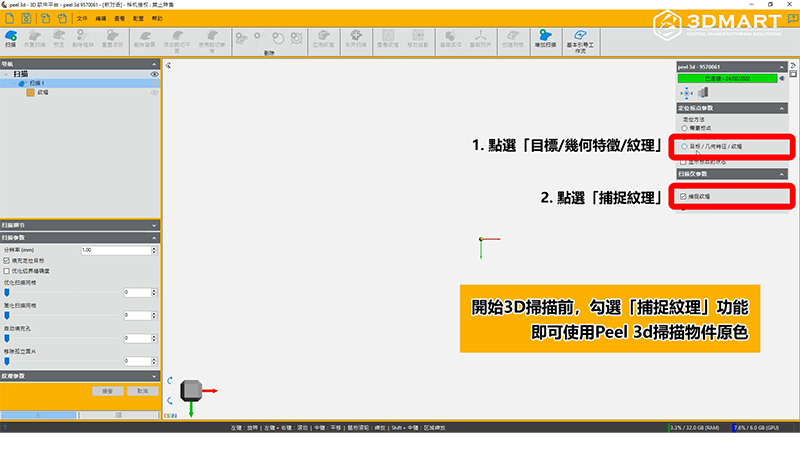The width and height of the screenshot is (800, 450).
Task: Click the 3D orientation cube in viewport
Action: coord(191,389)
